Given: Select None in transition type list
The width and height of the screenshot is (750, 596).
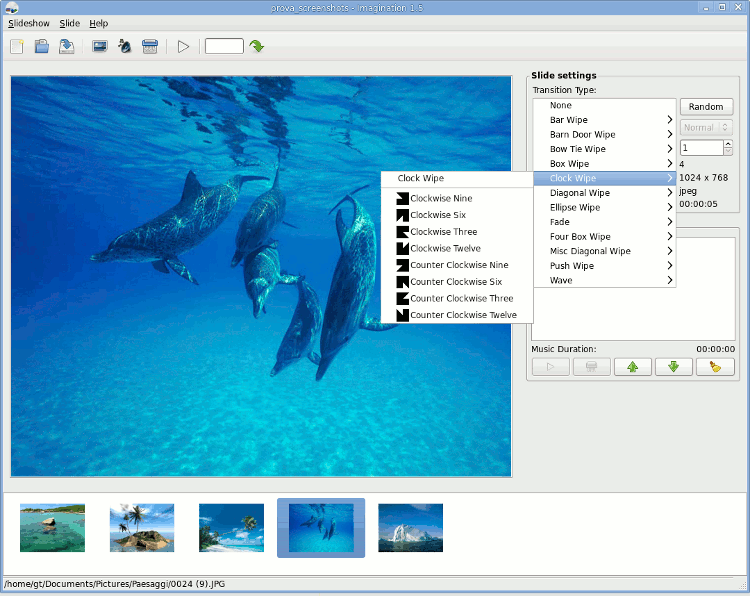Looking at the screenshot, I should click(x=561, y=105).
